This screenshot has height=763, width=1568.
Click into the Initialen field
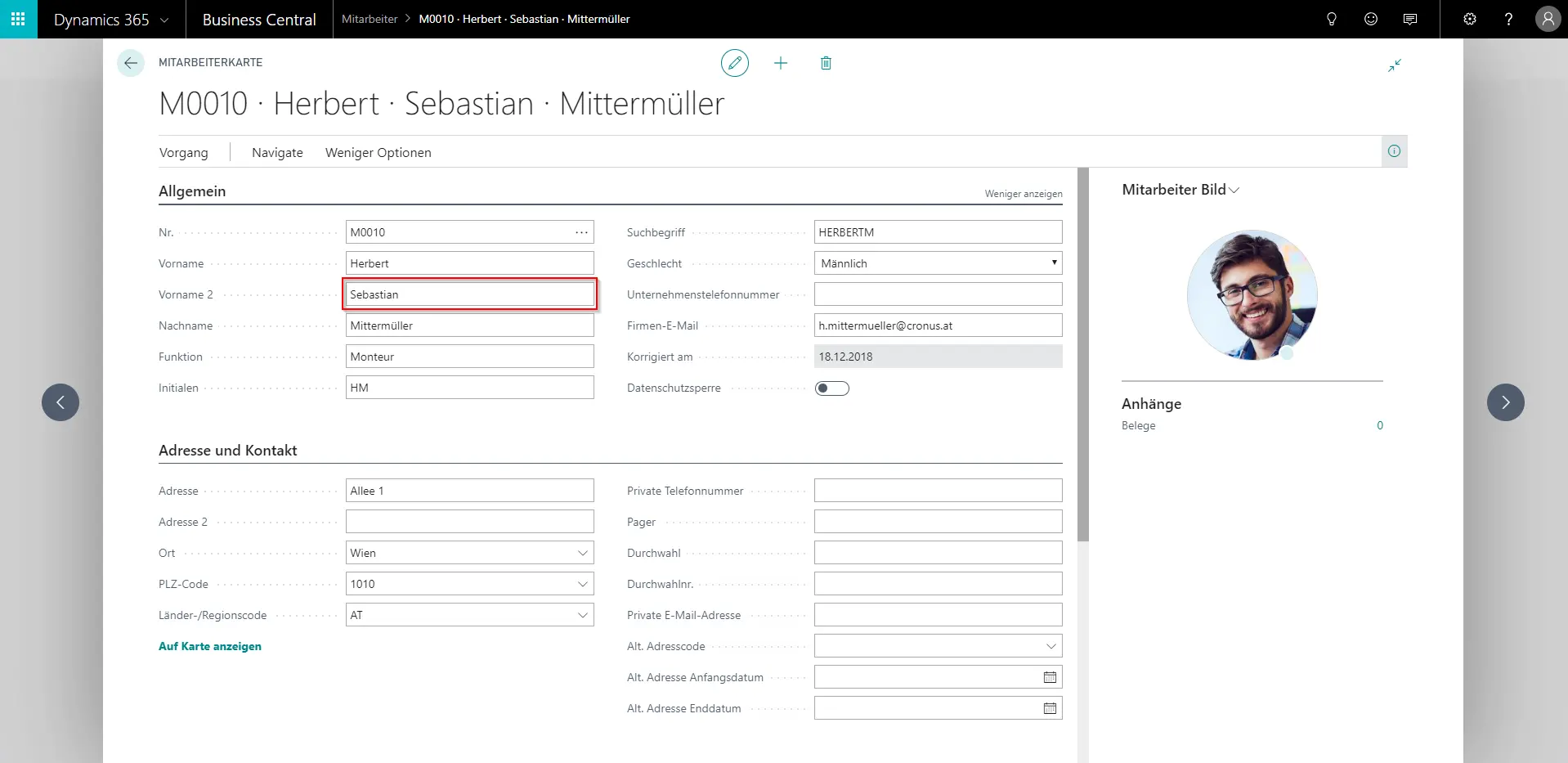coord(470,388)
